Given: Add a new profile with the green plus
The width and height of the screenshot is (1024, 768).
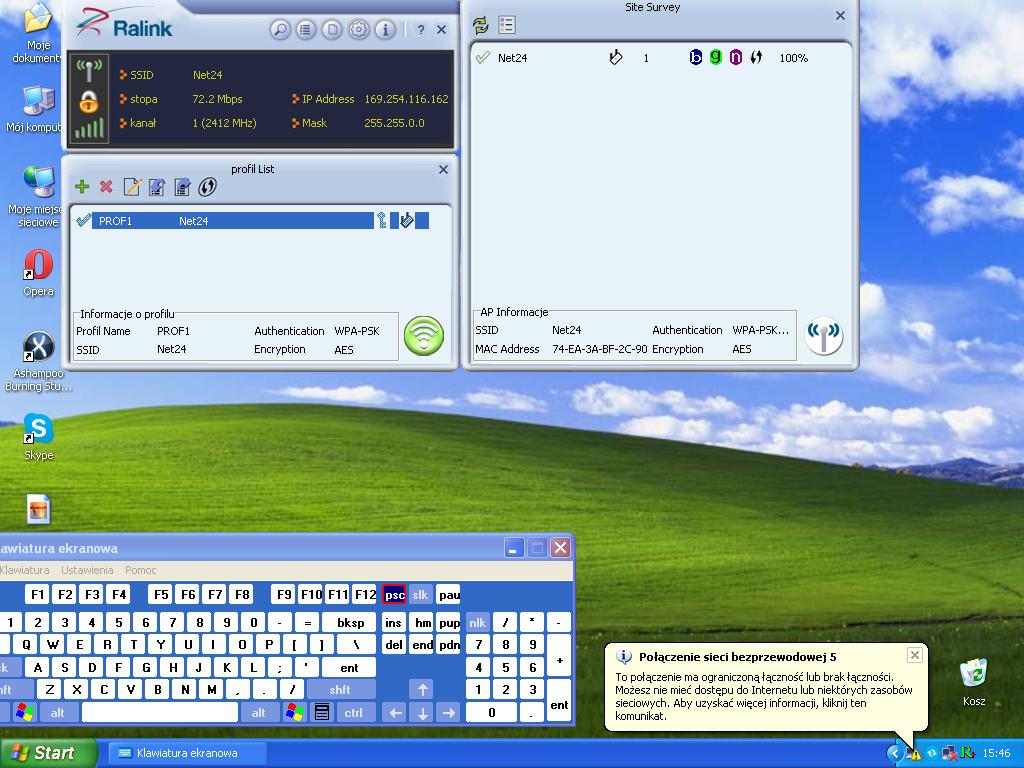Looking at the screenshot, I should 82,187.
